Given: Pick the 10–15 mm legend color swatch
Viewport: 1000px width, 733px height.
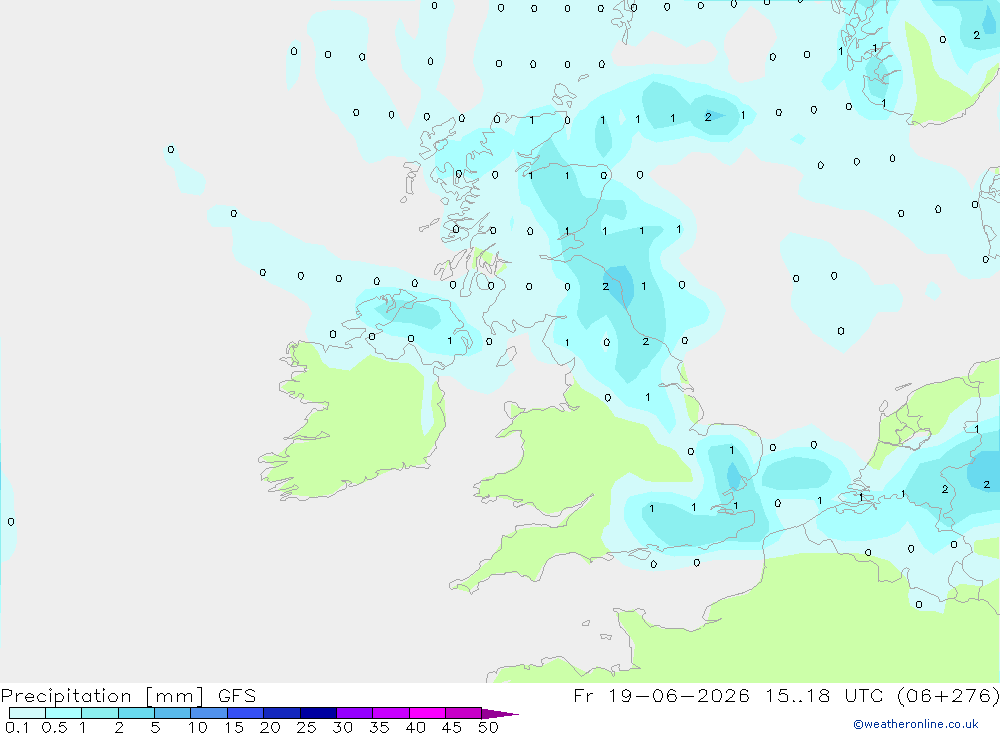Looking at the screenshot, I should 209,713.
